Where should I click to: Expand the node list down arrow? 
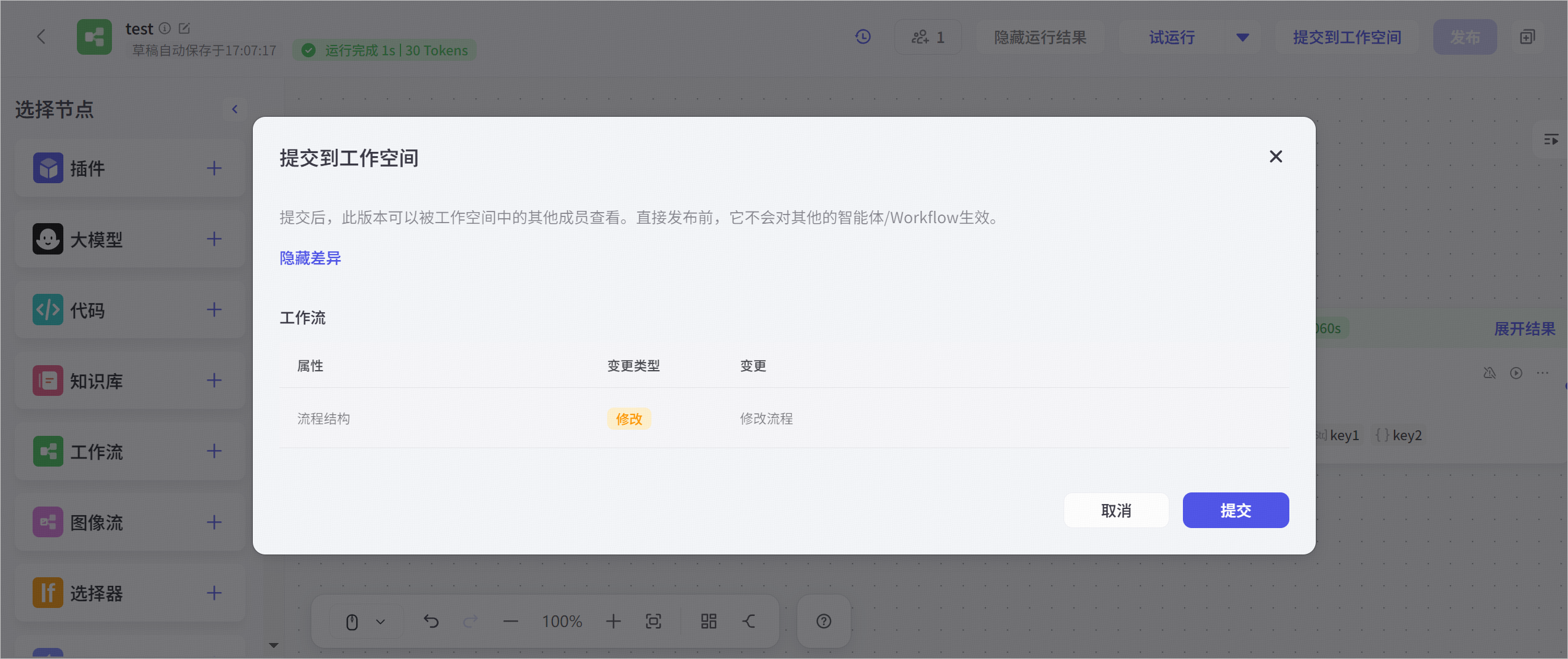274,645
